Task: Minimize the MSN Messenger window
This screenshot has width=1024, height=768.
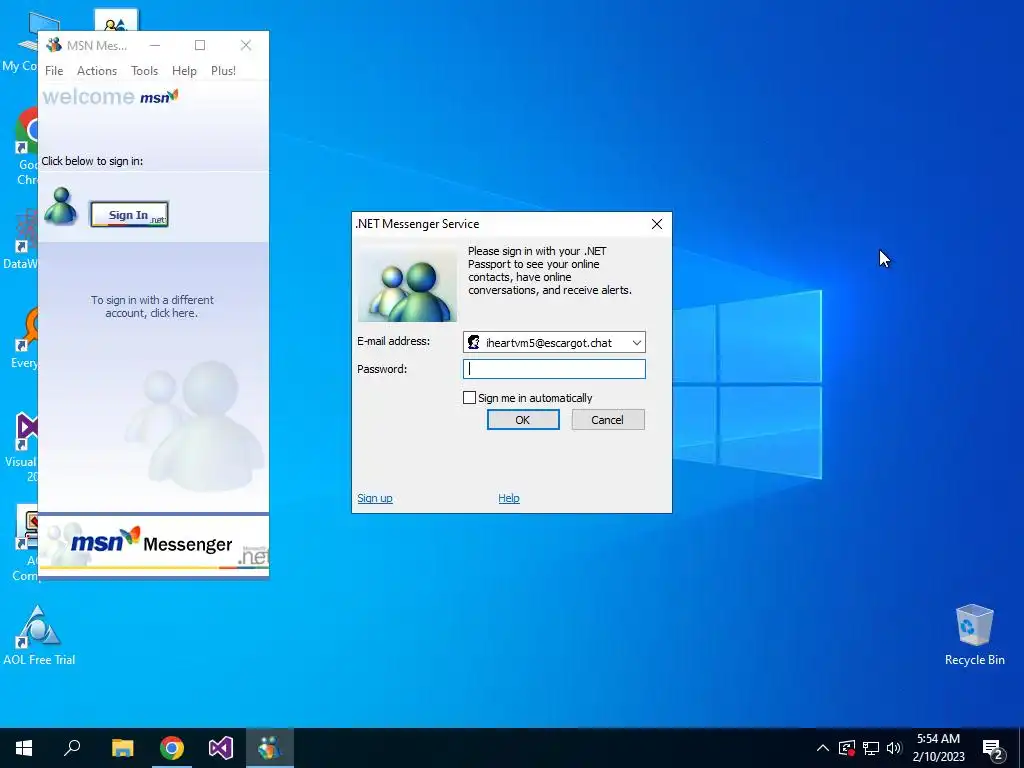Action: coord(155,45)
